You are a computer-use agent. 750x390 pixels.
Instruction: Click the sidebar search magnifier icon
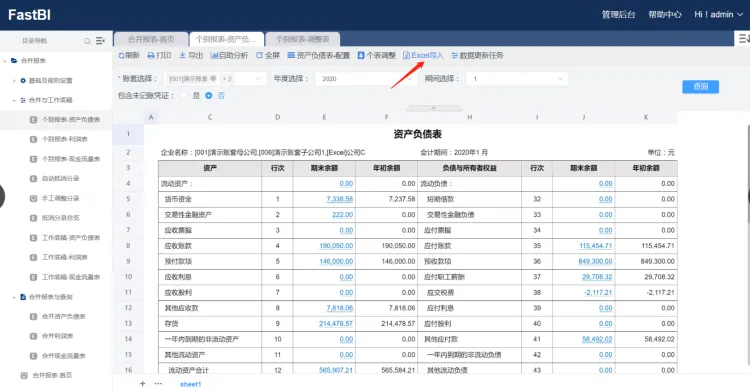87,41
